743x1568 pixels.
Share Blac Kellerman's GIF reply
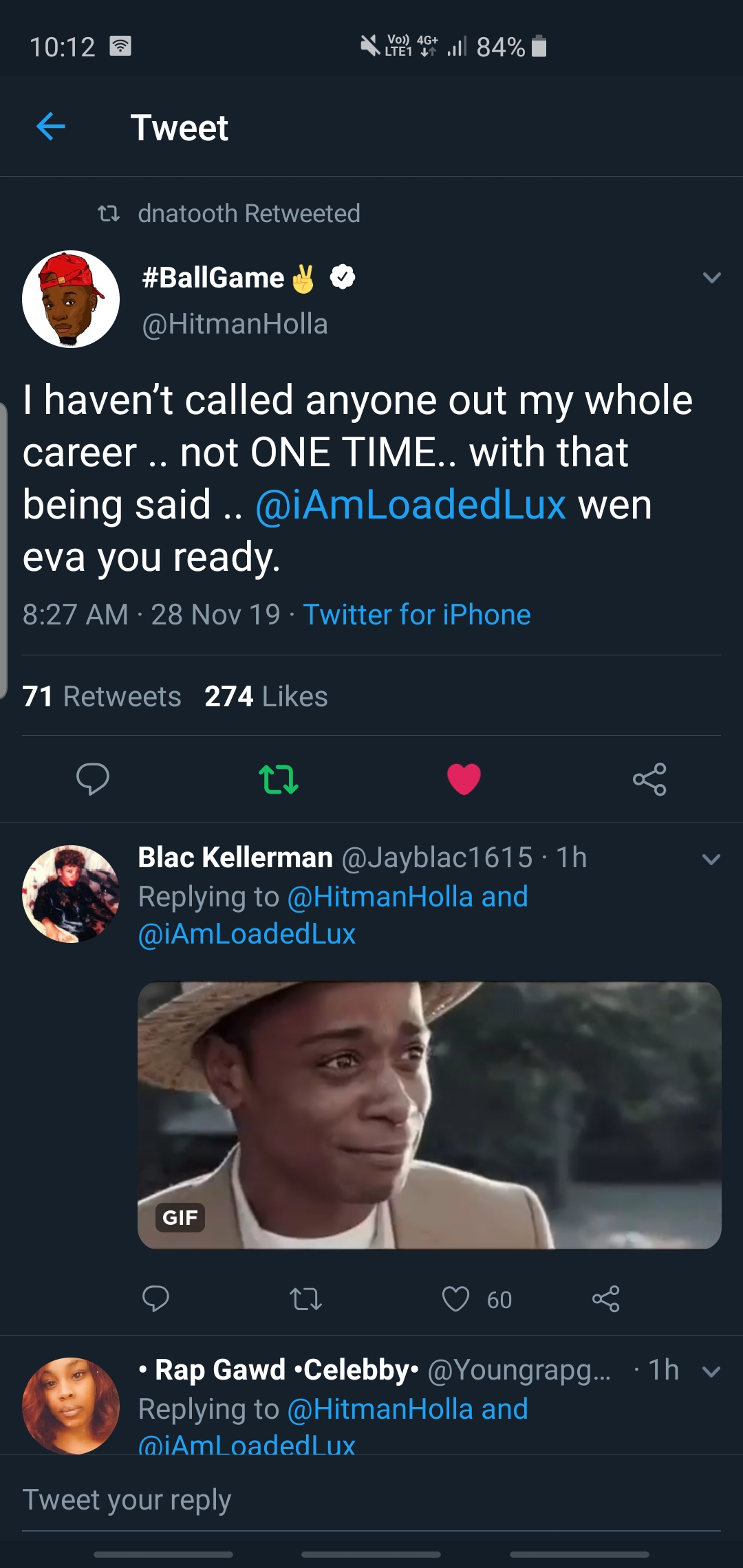click(x=605, y=1298)
